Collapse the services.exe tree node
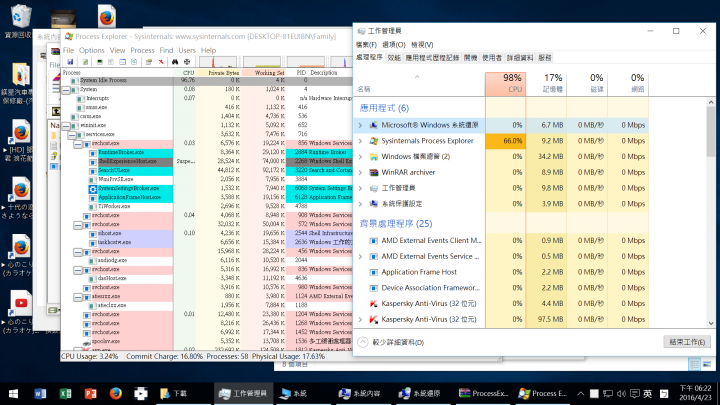 pos(72,135)
